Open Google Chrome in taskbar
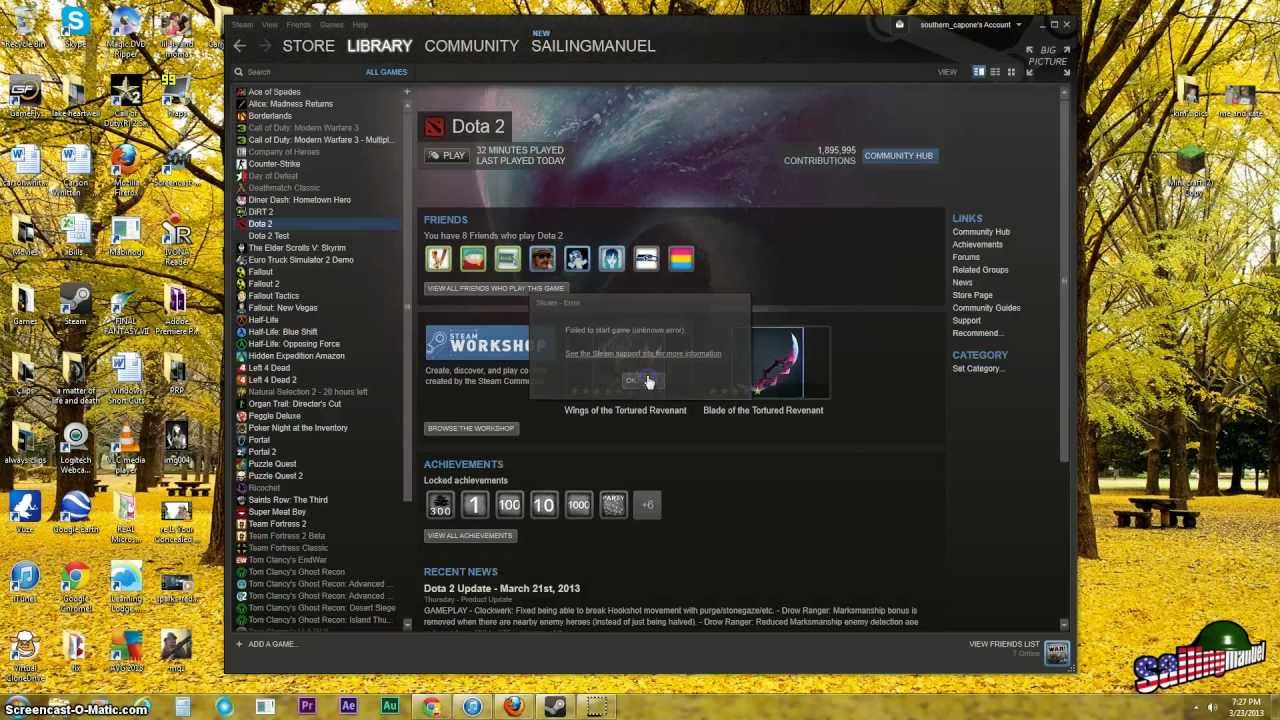The image size is (1280, 720). point(431,707)
